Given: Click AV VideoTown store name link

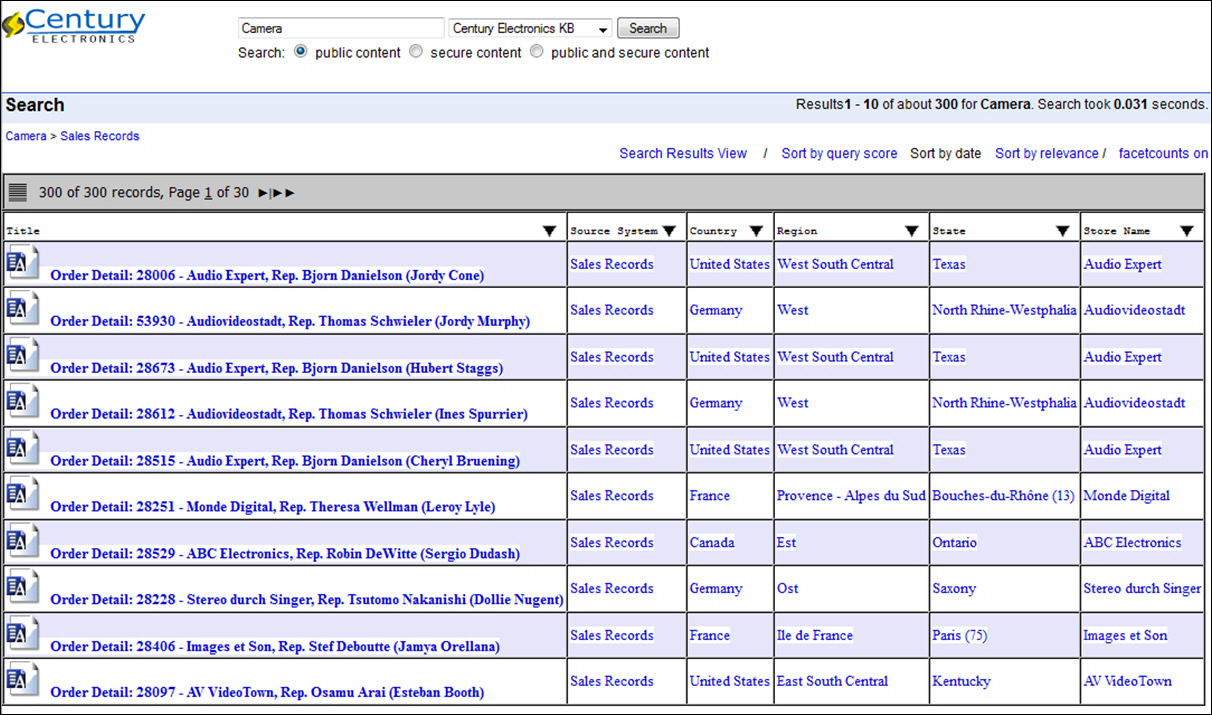Looking at the screenshot, I should (1128, 681).
